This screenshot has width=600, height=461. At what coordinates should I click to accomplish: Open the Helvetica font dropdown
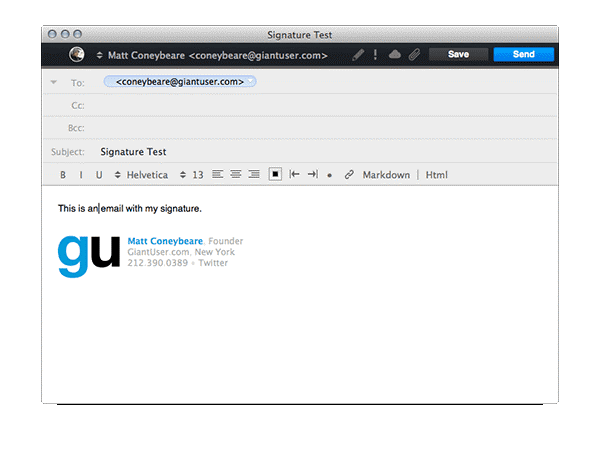[141, 175]
